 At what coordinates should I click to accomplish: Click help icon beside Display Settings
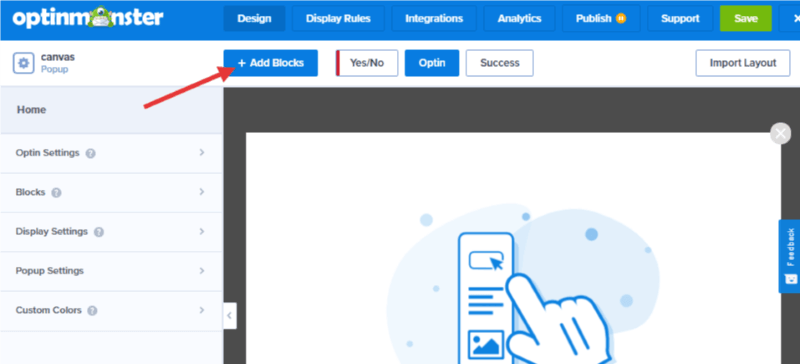click(x=99, y=232)
